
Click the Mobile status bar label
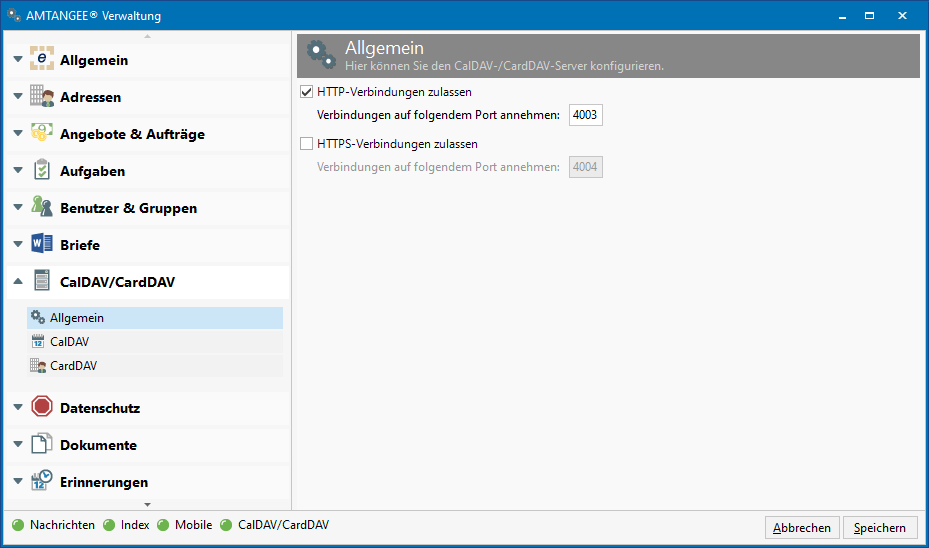coord(193,525)
